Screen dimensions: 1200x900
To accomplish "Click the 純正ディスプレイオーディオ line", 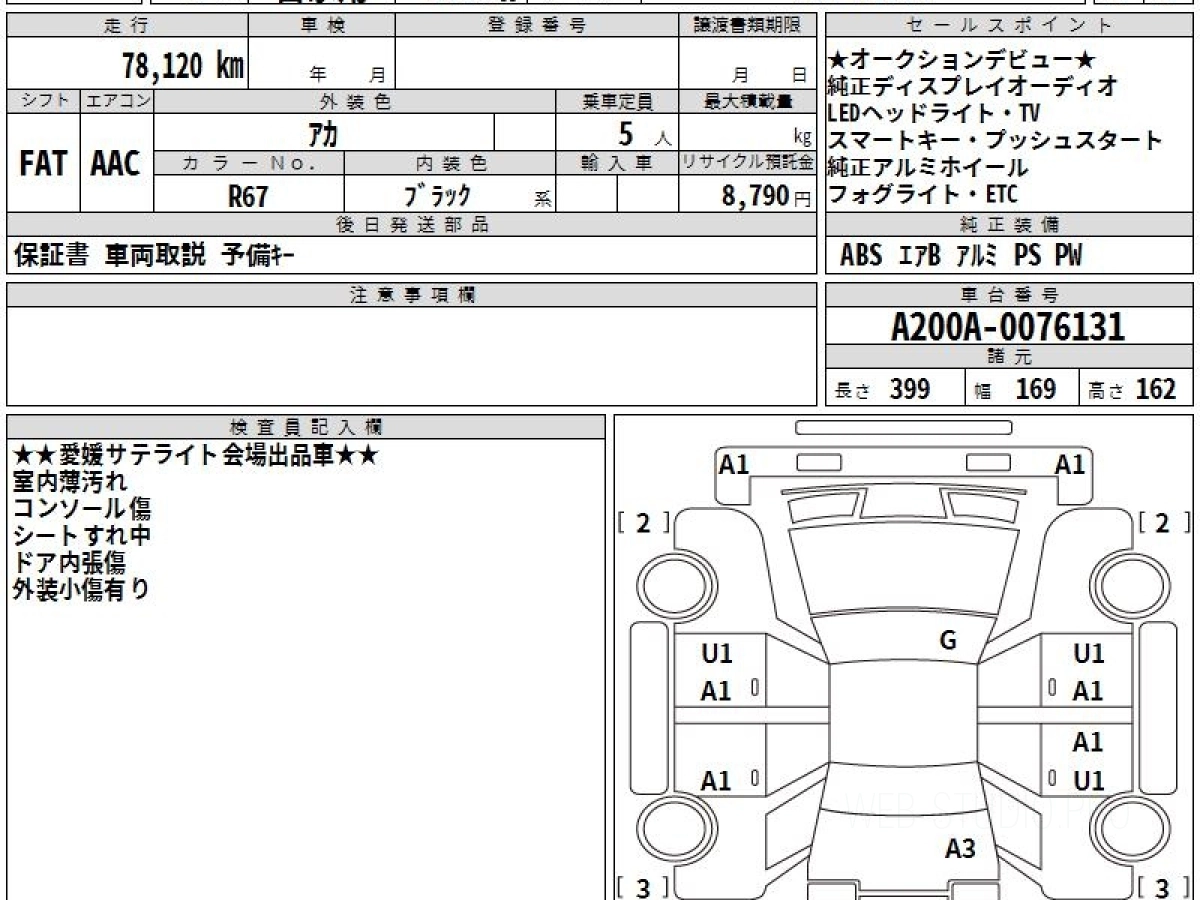I will pyautogui.click(x=973, y=86).
